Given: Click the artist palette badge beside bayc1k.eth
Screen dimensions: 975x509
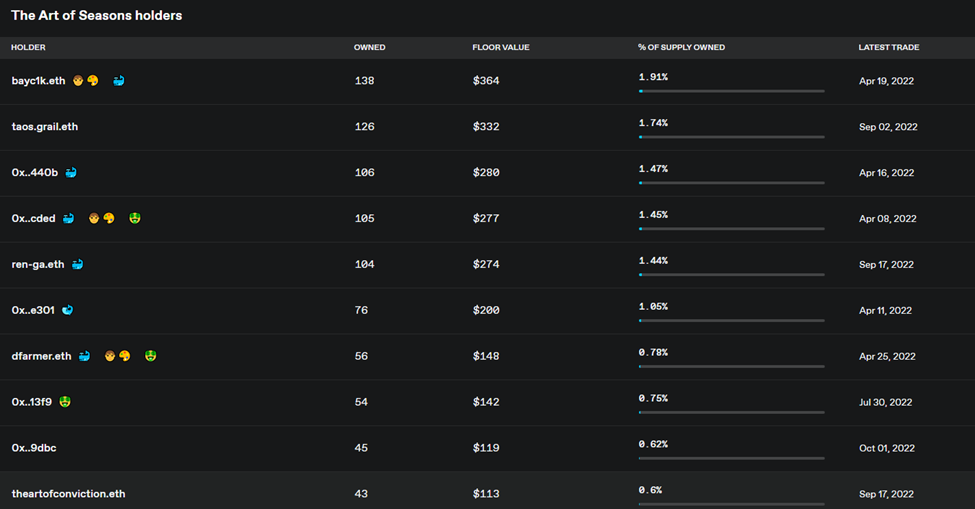Looking at the screenshot, I should [x=93, y=80].
